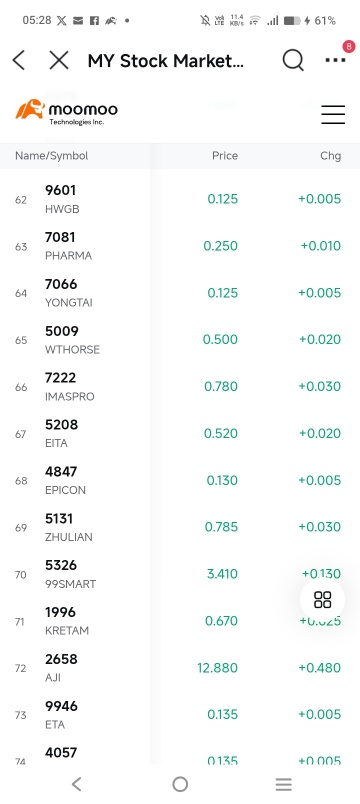Select the 5131 ZHULIAN stock entry
Viewport: 360px width, 804px height.
[180, 528]
